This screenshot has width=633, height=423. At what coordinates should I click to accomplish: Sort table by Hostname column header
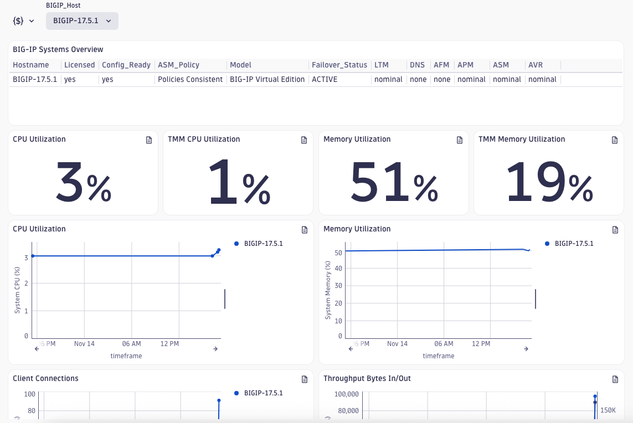point(31,65)
